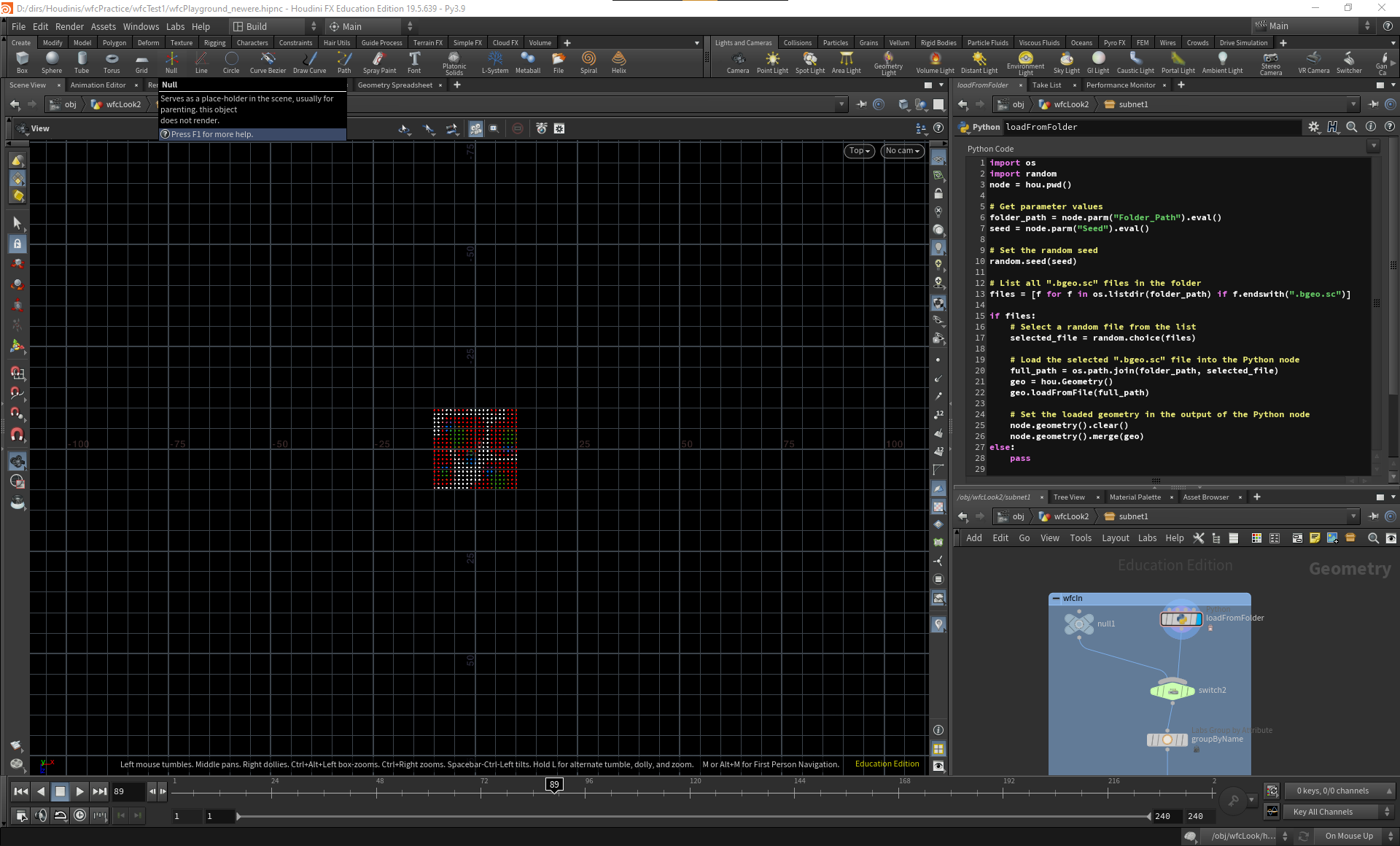The image size is (1400, 846).
Task: Click the Key All Channels button
Action: tap(1323, 812)
